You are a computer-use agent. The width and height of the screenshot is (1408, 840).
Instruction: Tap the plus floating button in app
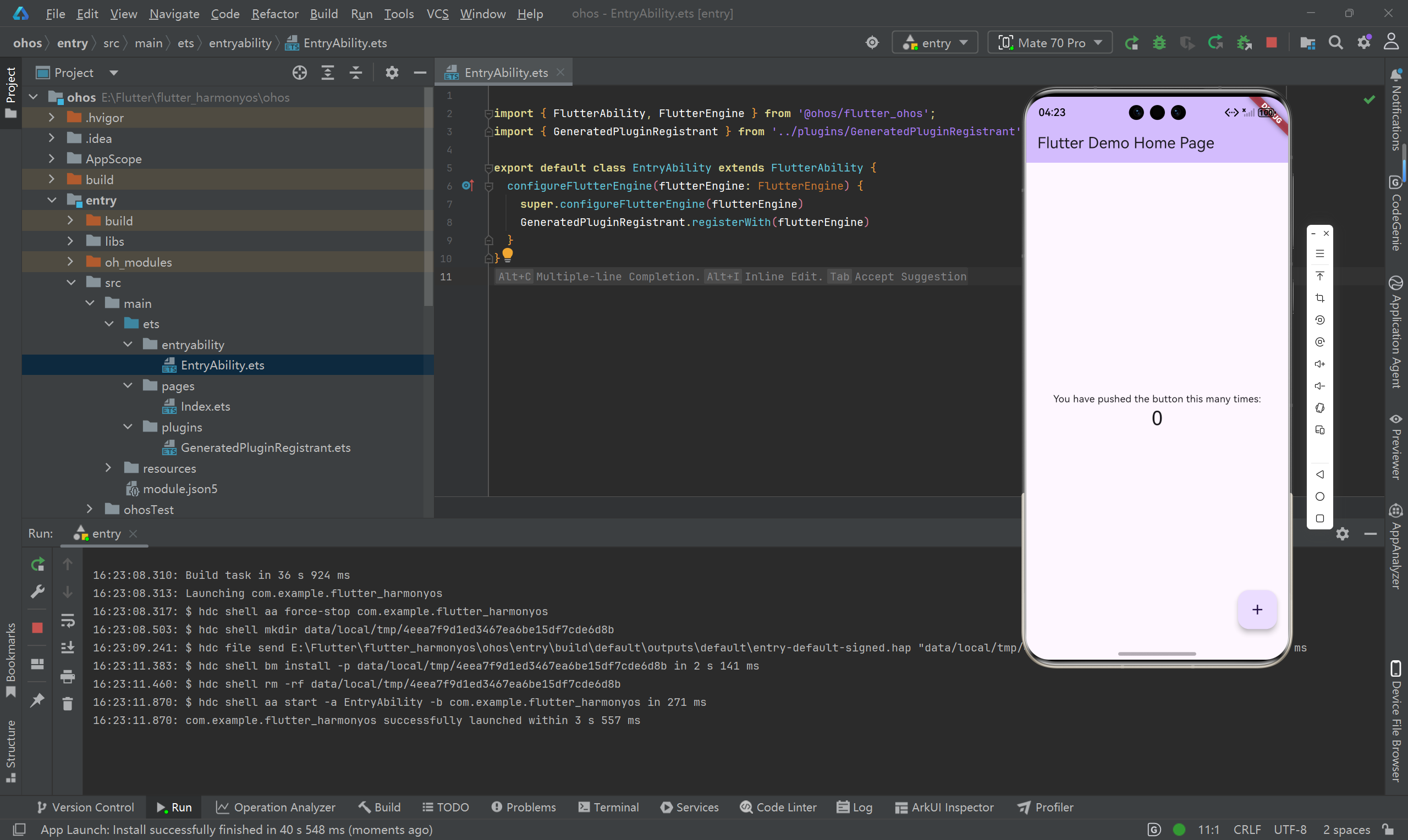click(x=1256, y=610)
